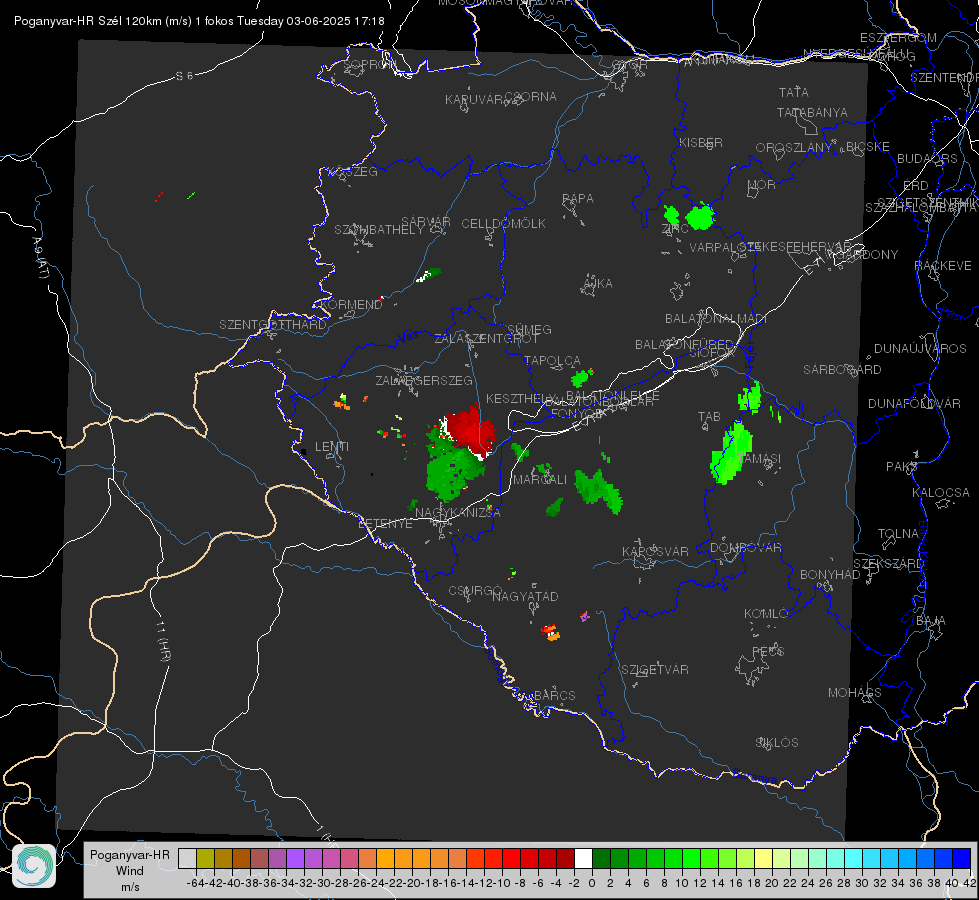The height and width of the screenshot is (900, 979).
Task: Click the green echo east of Marcali
Action: (x=598, y=490)
